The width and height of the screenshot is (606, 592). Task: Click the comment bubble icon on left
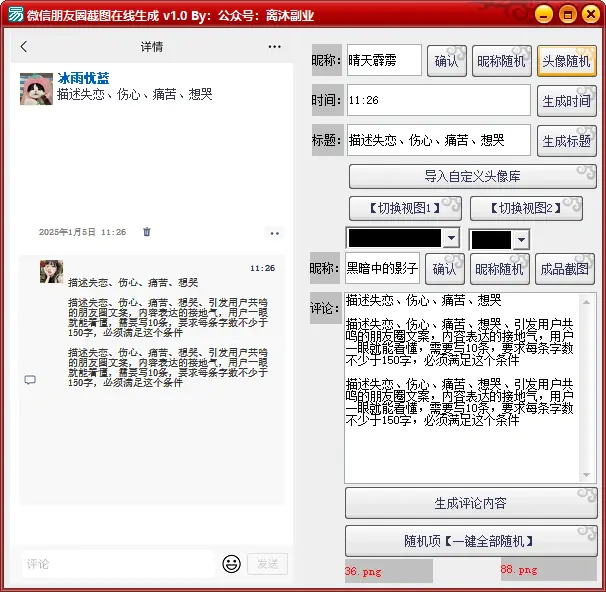pyautogui.click(x=30, y=380)
